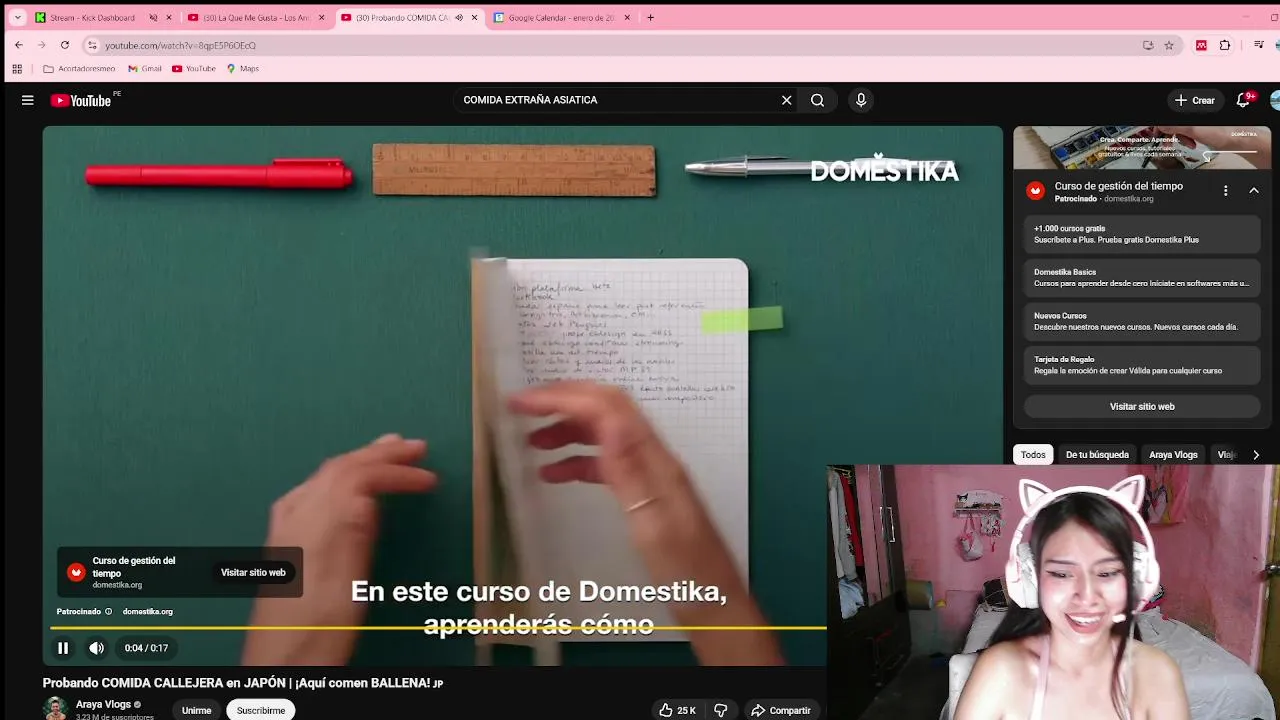
Task: Click the Suscribirme button
Action: (261, 710)
